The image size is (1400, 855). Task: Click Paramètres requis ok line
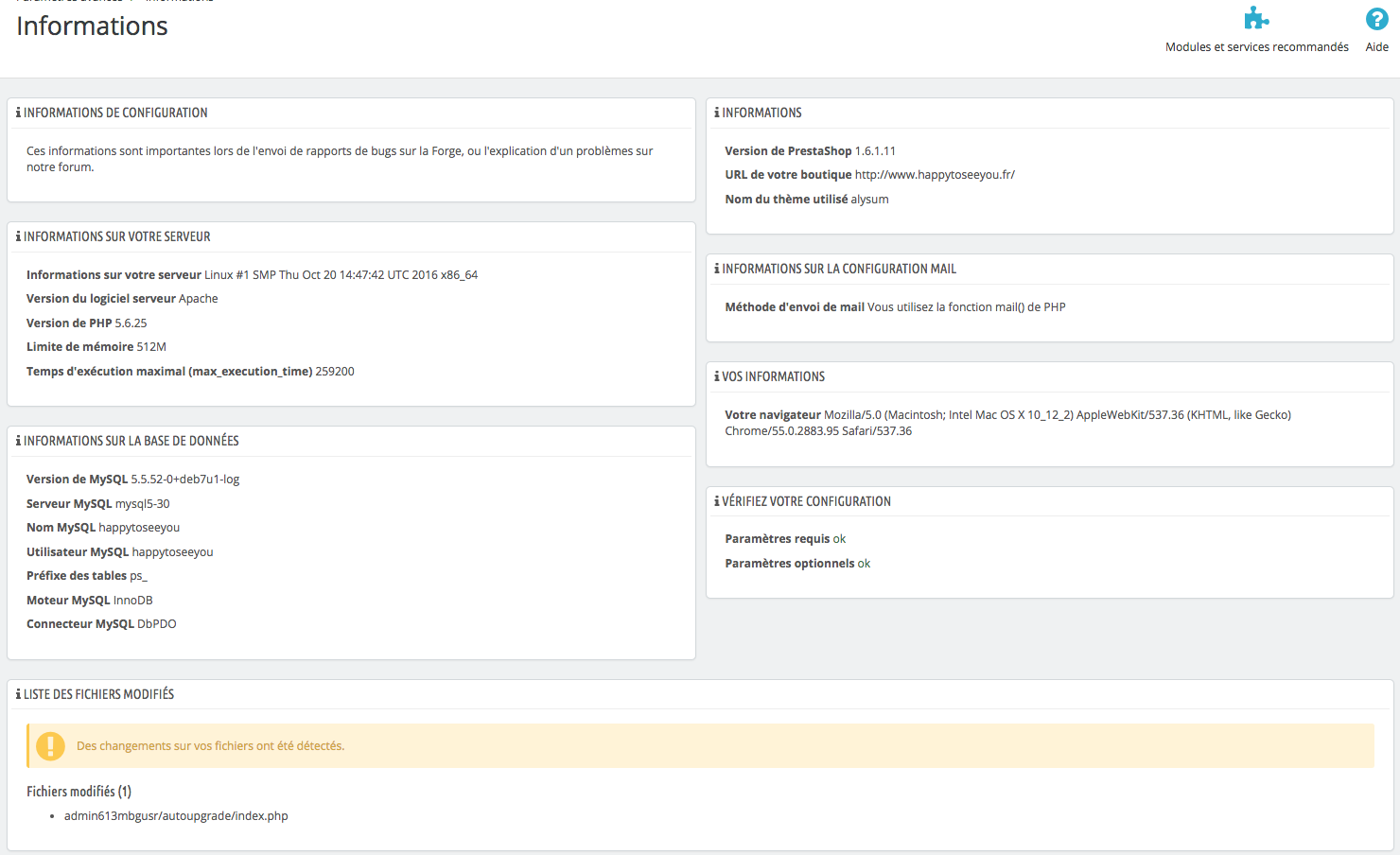[x=785, y=538]
